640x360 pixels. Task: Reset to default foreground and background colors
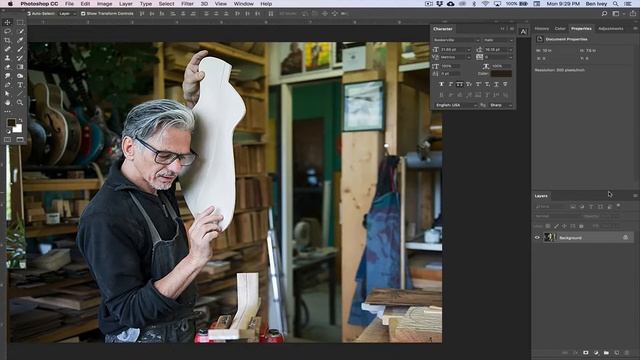point(8,132)
